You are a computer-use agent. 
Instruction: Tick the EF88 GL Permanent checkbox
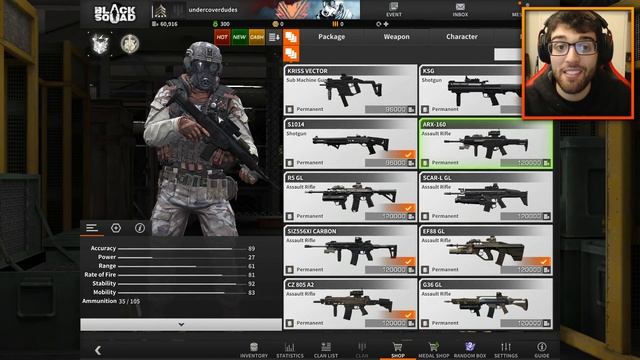(425, 270)
